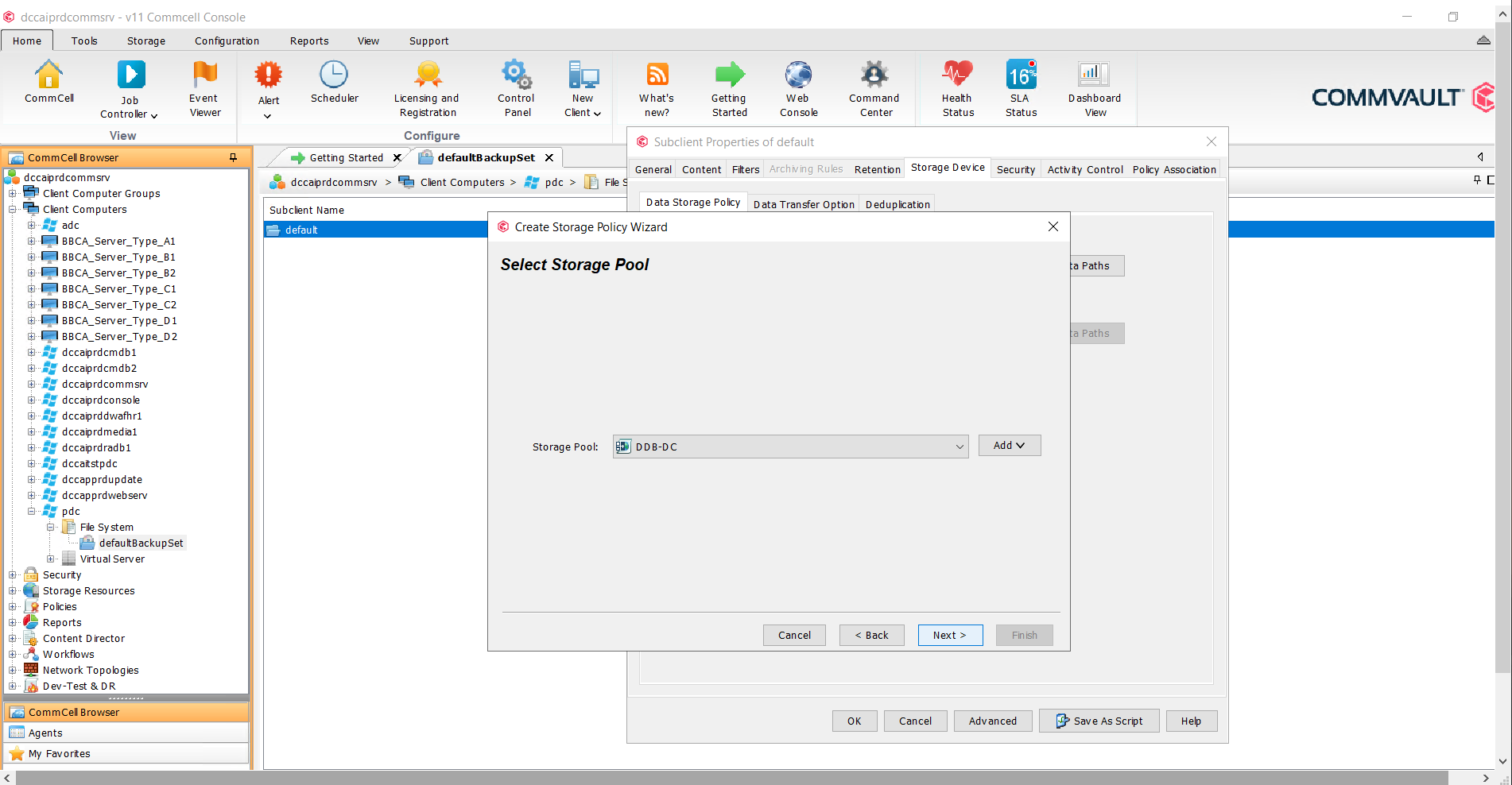Select dccaiprdmedia1 client

pyautogui.click(x=99, y=431)
